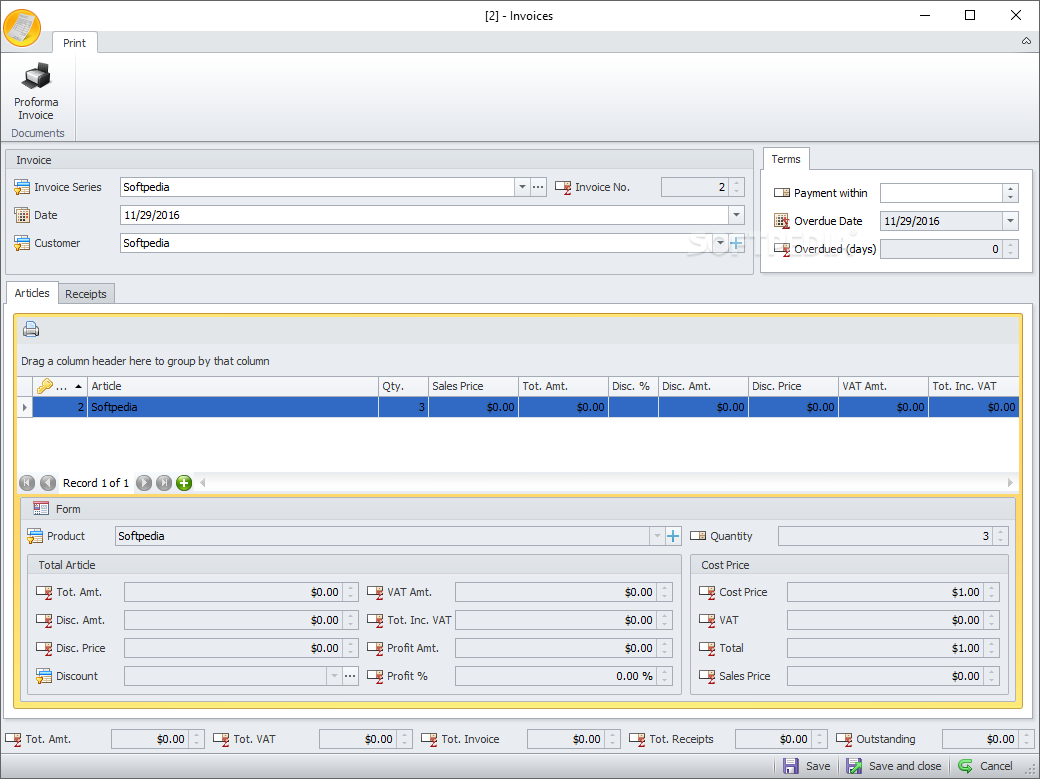Open Discount ellipsis browse button
The width and height of the screenshot is (1040, 779).
tap(350, 676)
